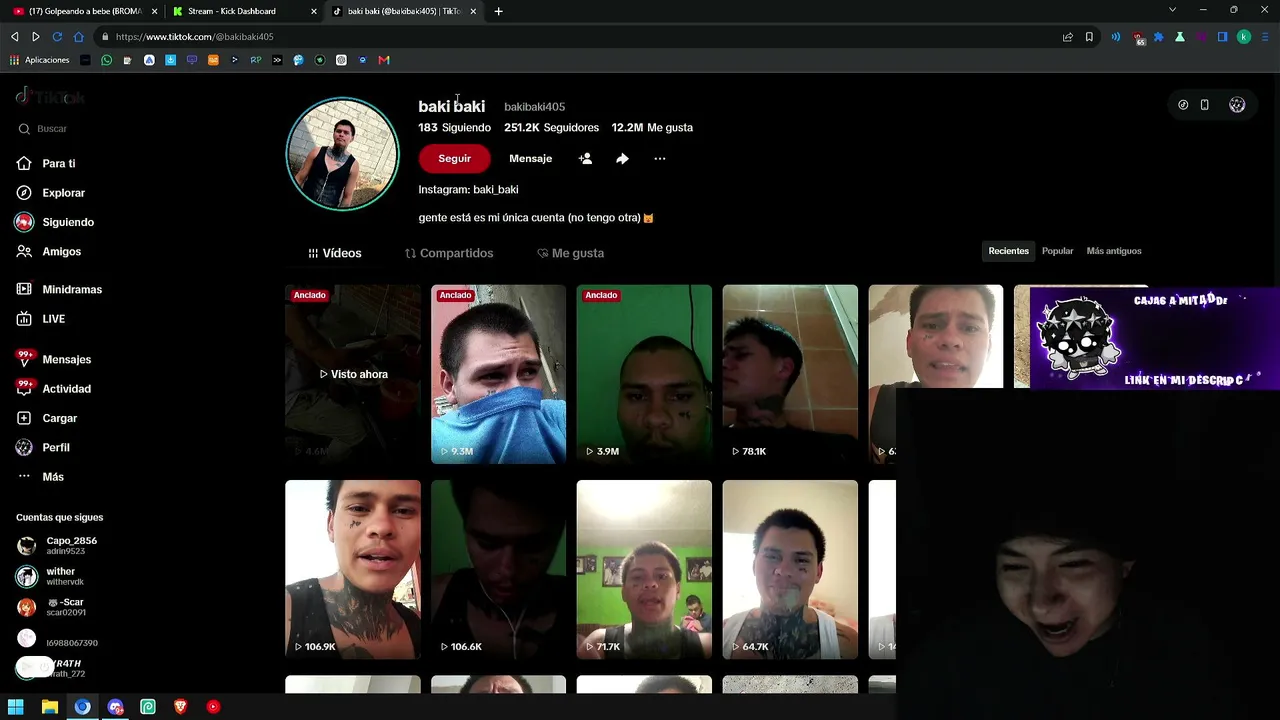This screenshot has height=720, width=1280.
Task: Open the tab search dropdown arrow
Action: 1172,10
